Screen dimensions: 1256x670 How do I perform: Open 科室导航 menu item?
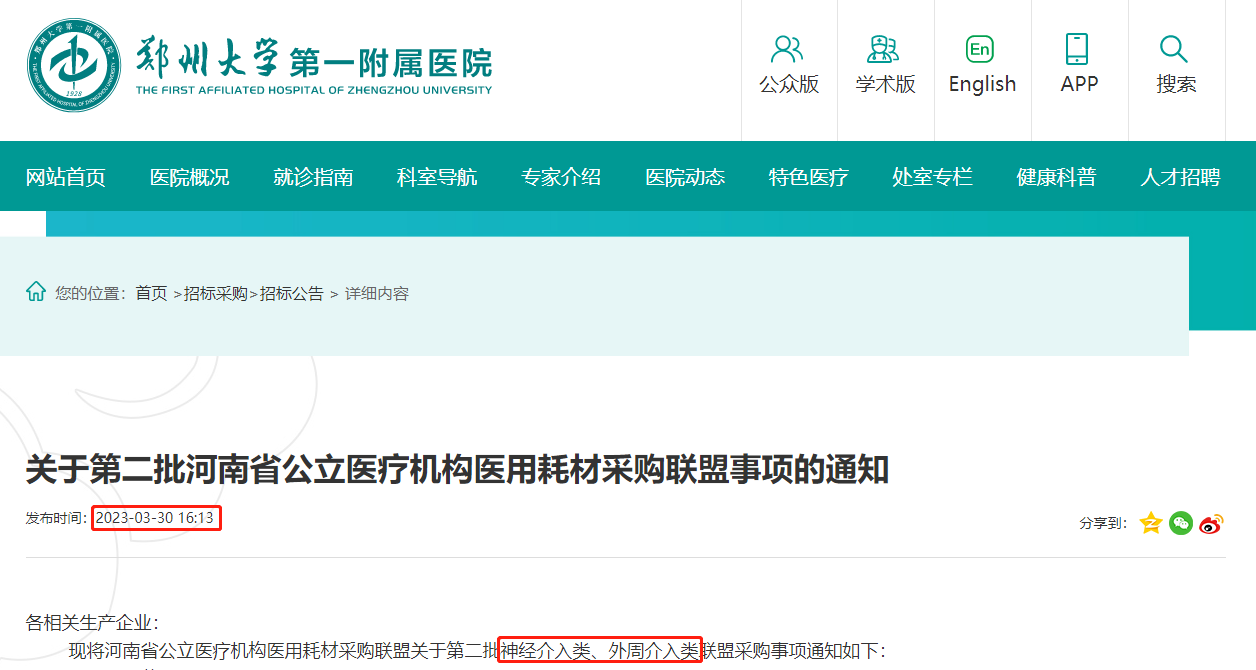437,177
